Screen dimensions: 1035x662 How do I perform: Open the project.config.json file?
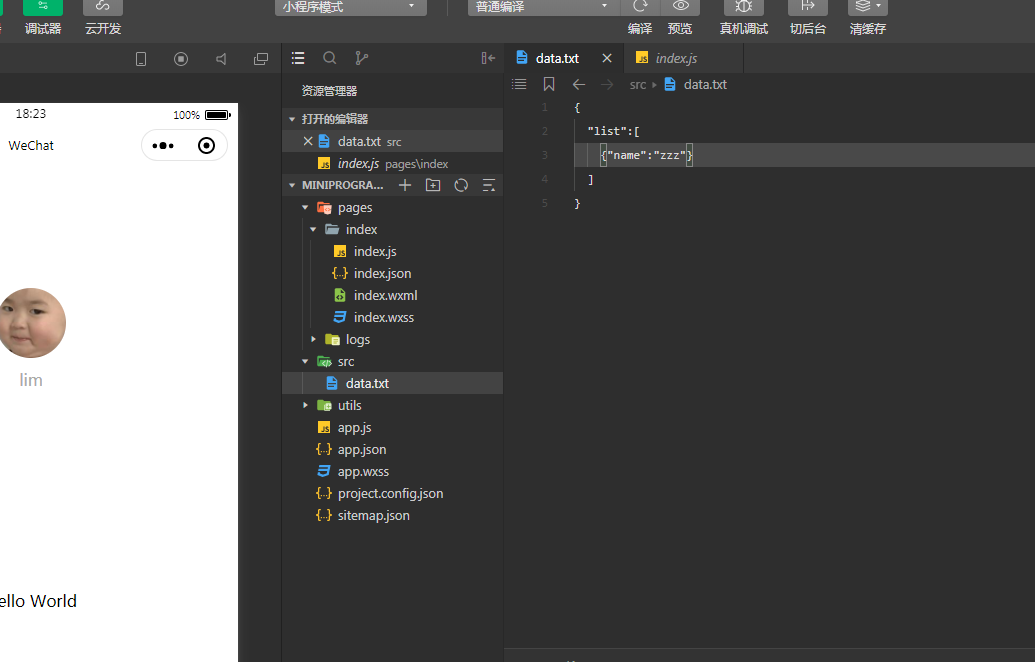pyautogui.click(x=392, y=494)
